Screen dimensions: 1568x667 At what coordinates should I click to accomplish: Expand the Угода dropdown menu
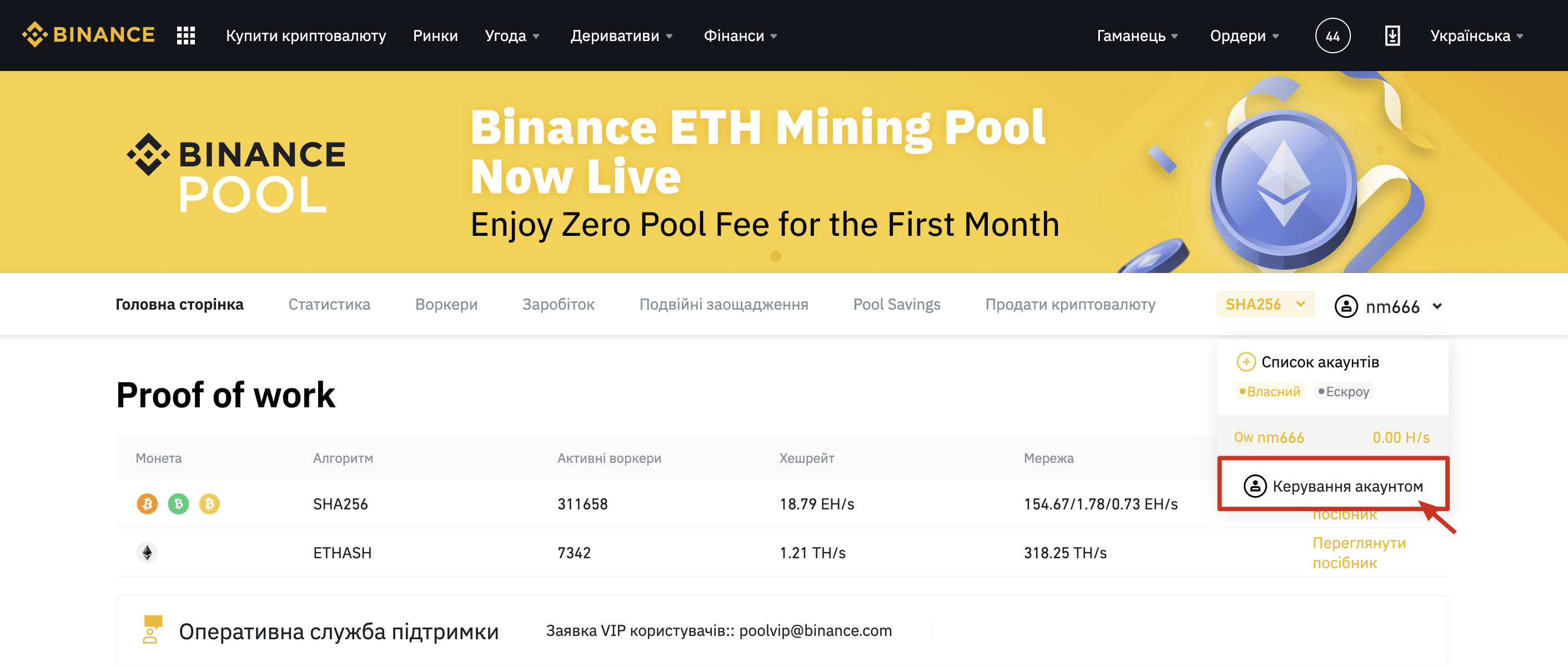(x=512, y=36)
